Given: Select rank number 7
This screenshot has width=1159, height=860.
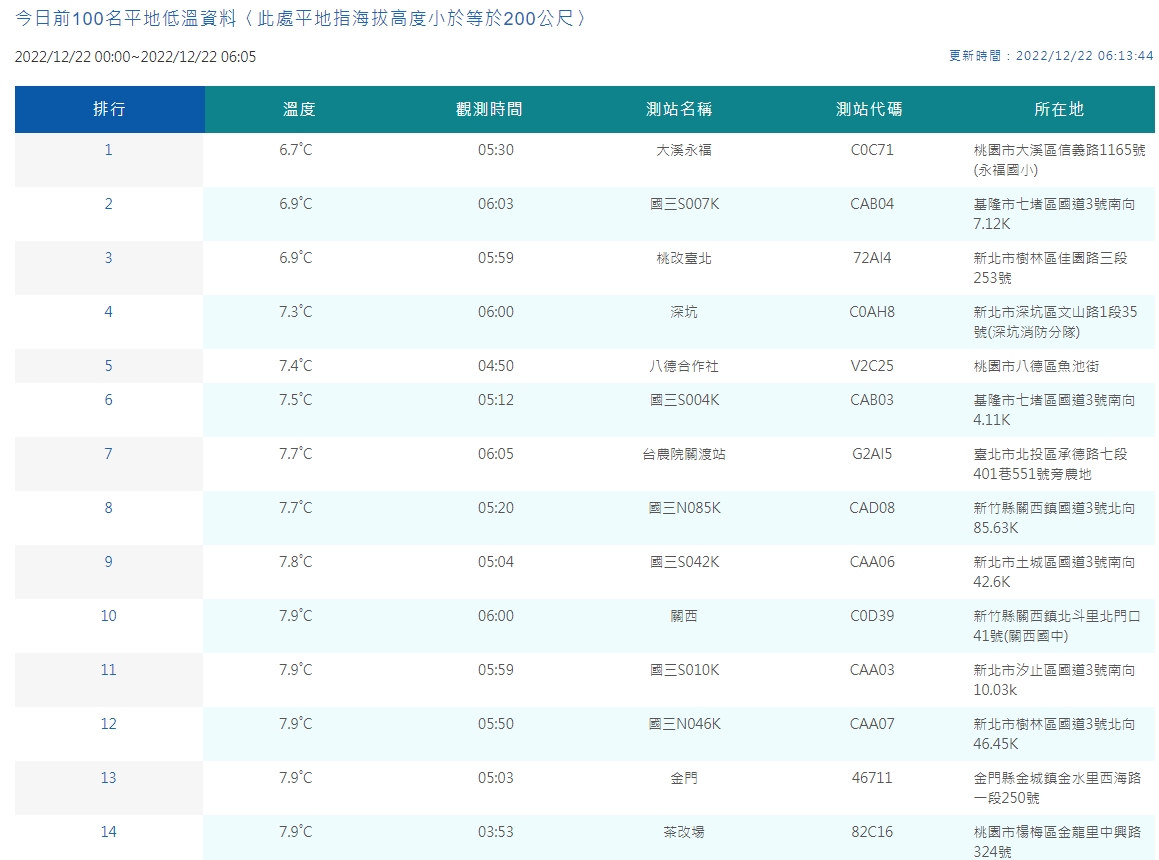Looking at the screenshot, I should pyautogui.click(x=109, y=454).
